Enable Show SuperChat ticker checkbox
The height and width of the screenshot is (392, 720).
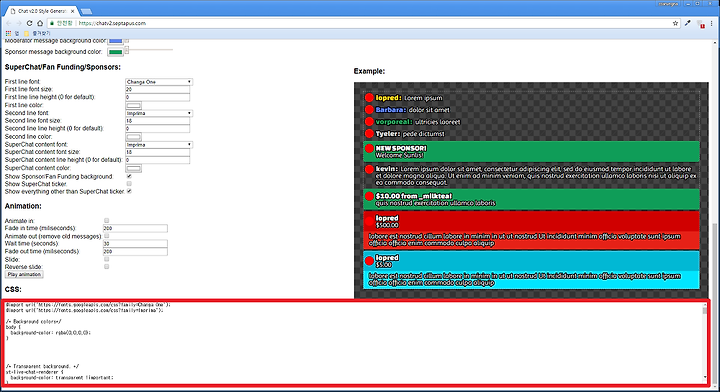tap(129, 184)
